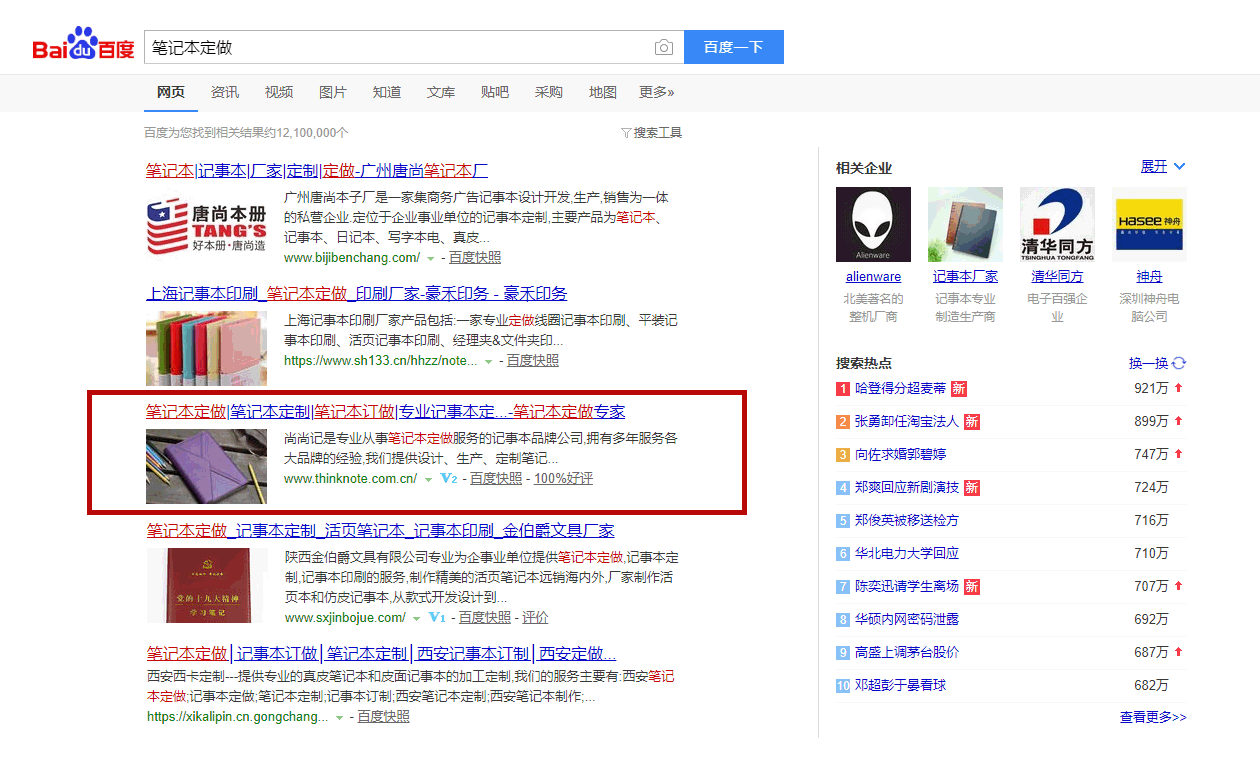1260x777 pixels.
Task: Click V1 credibility badge on sxjinbojue result
Action: click(437, 618)
